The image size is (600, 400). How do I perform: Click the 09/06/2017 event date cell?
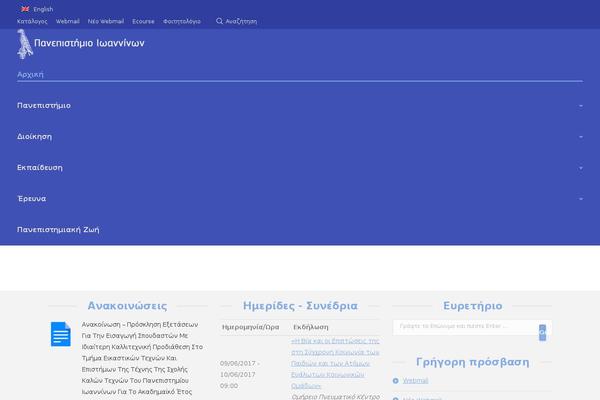pos(240,374)
